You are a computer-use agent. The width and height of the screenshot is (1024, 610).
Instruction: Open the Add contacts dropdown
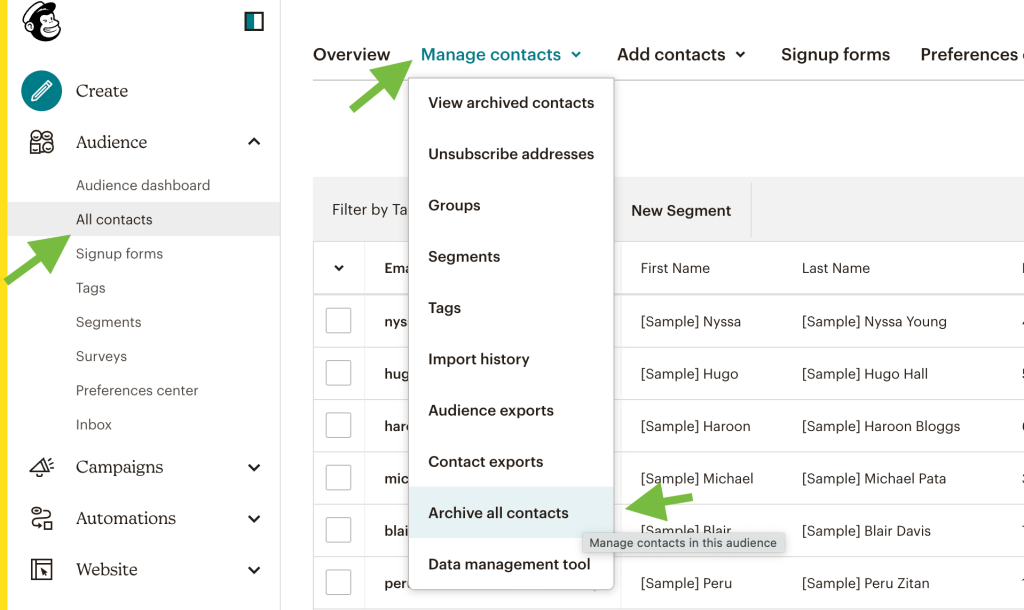pos(681,54)
